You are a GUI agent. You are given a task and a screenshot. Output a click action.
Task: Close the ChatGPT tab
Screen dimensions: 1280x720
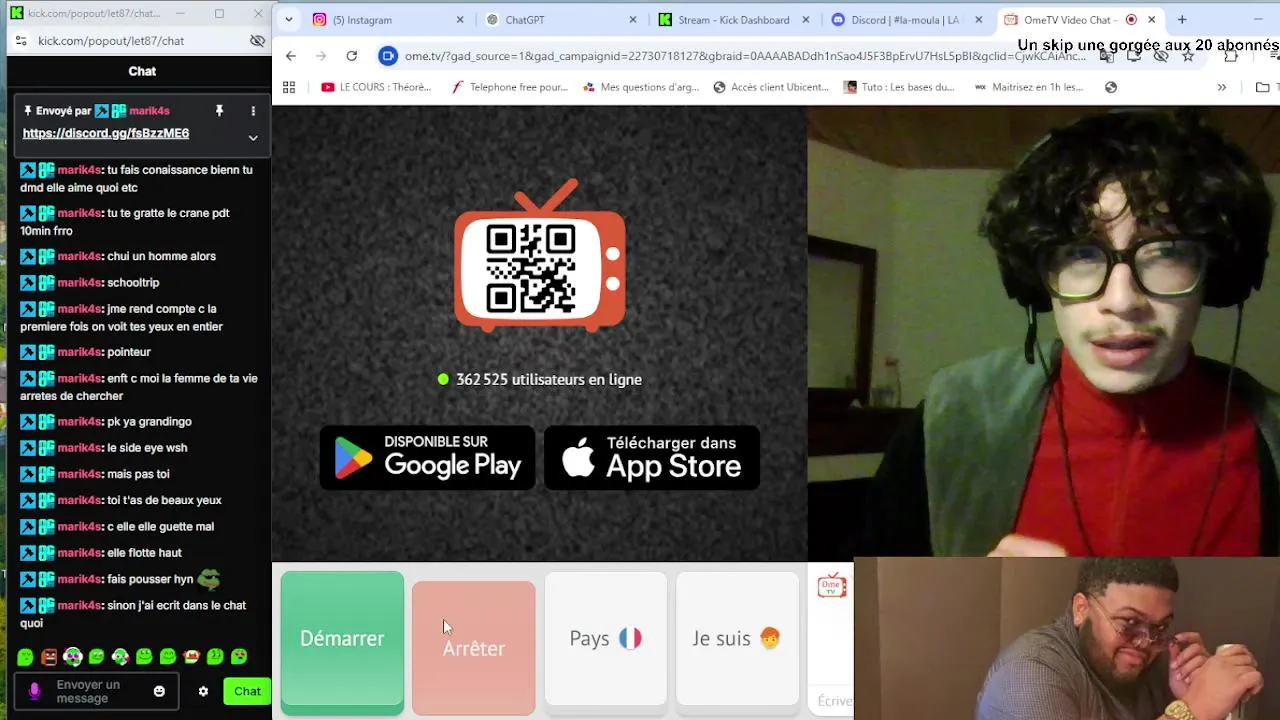[x=633, y=20]
